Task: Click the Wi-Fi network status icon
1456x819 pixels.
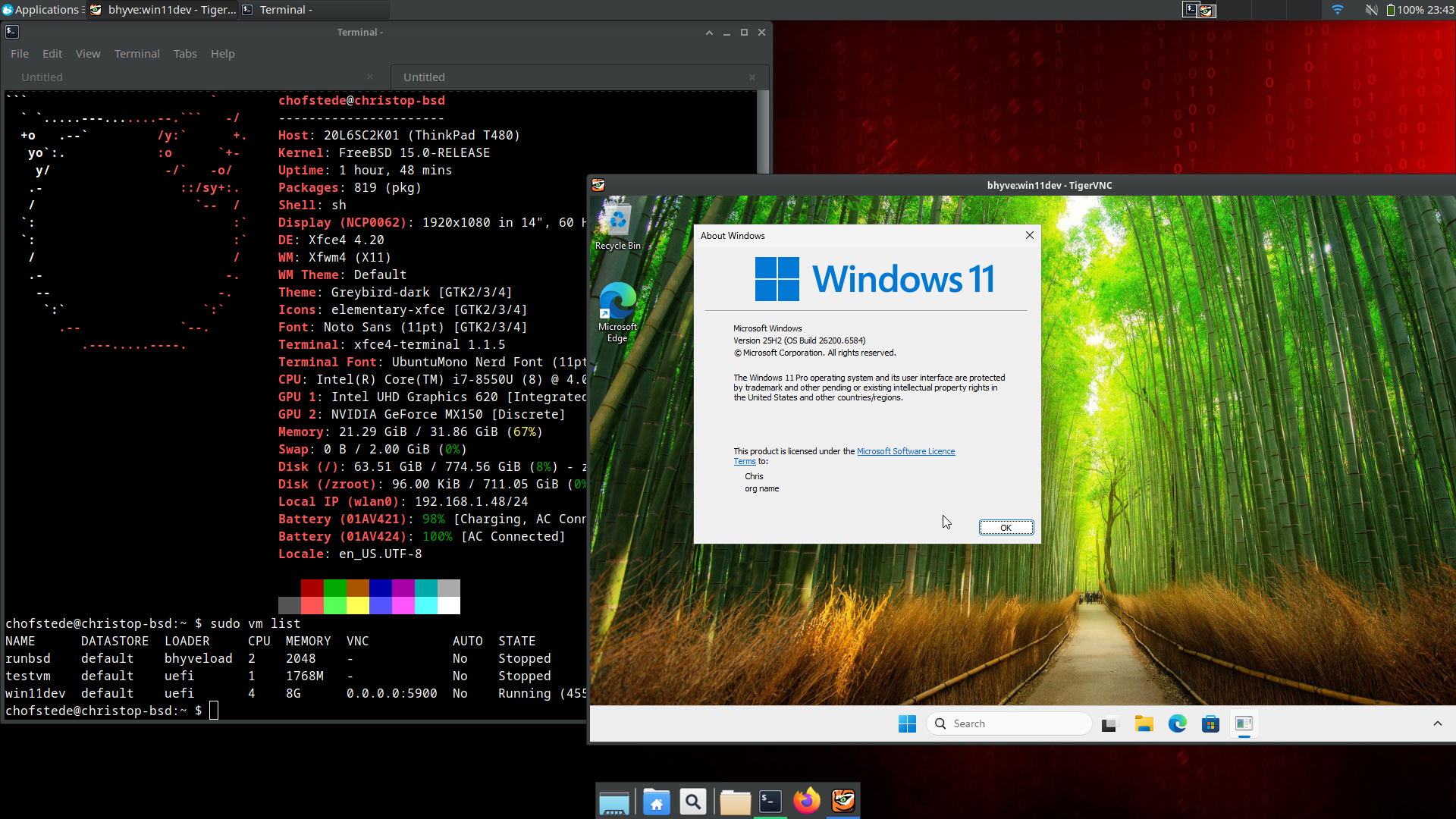Action: pyautogui.click(x=1338, y=10)
